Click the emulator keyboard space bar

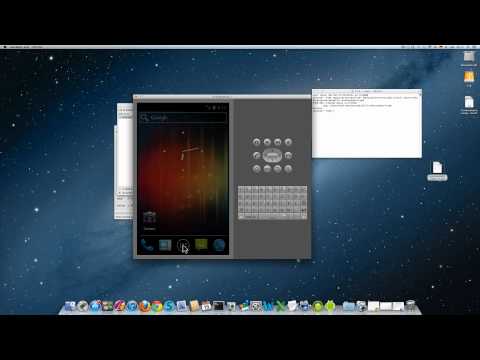pos(273,216)
